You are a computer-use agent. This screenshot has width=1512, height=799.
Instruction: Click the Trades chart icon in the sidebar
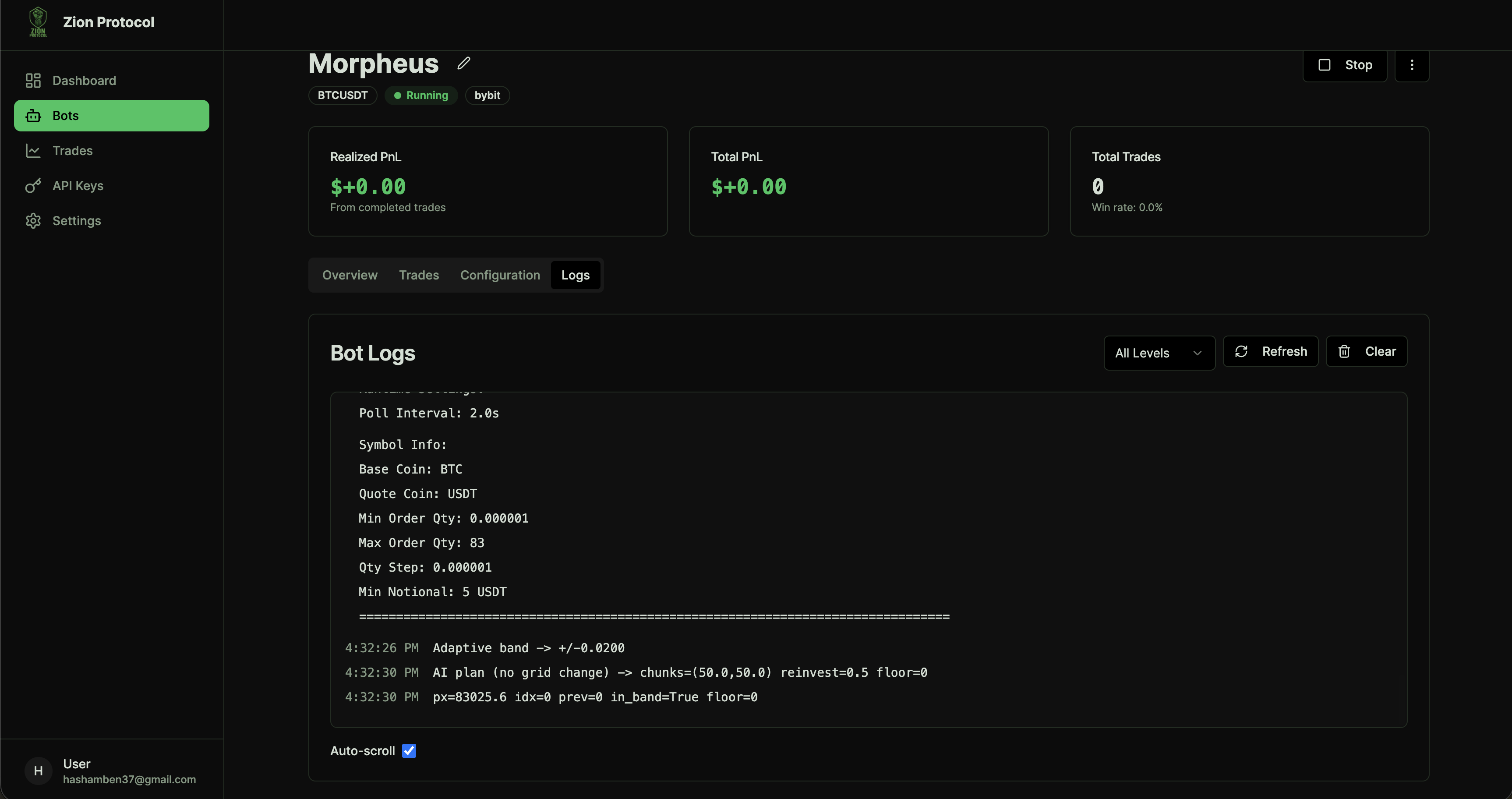pyautogui.click(x=33, y=151)
